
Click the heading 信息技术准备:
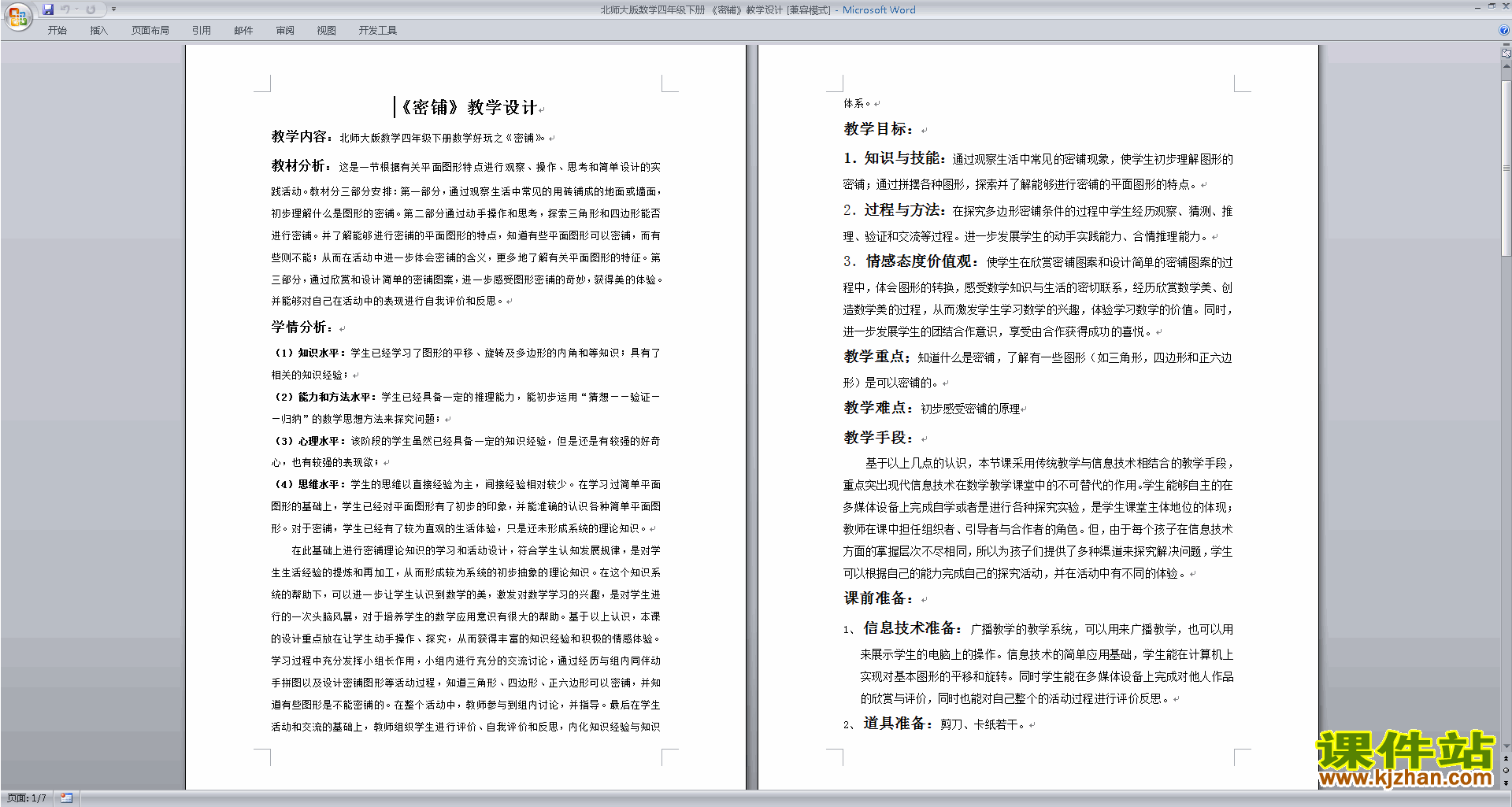[913, 628]
